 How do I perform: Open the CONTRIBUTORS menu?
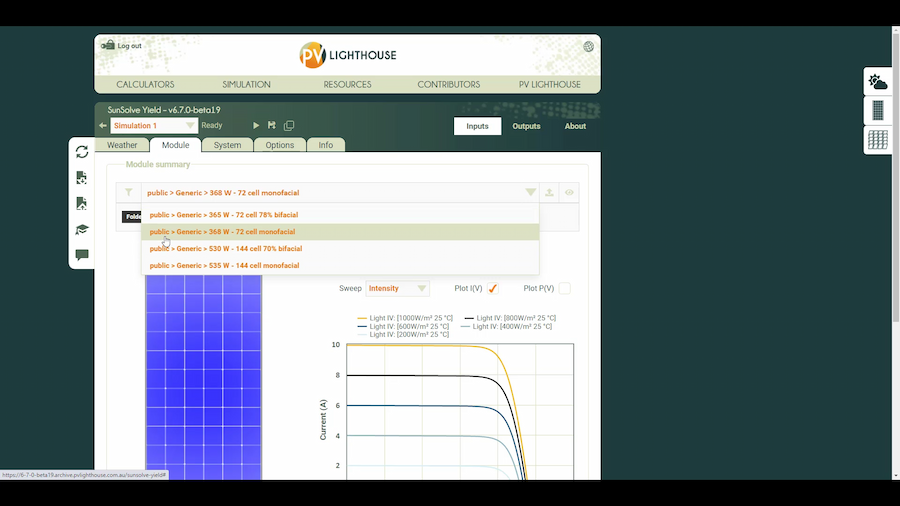pyautogui.click(x=449, y=84)
